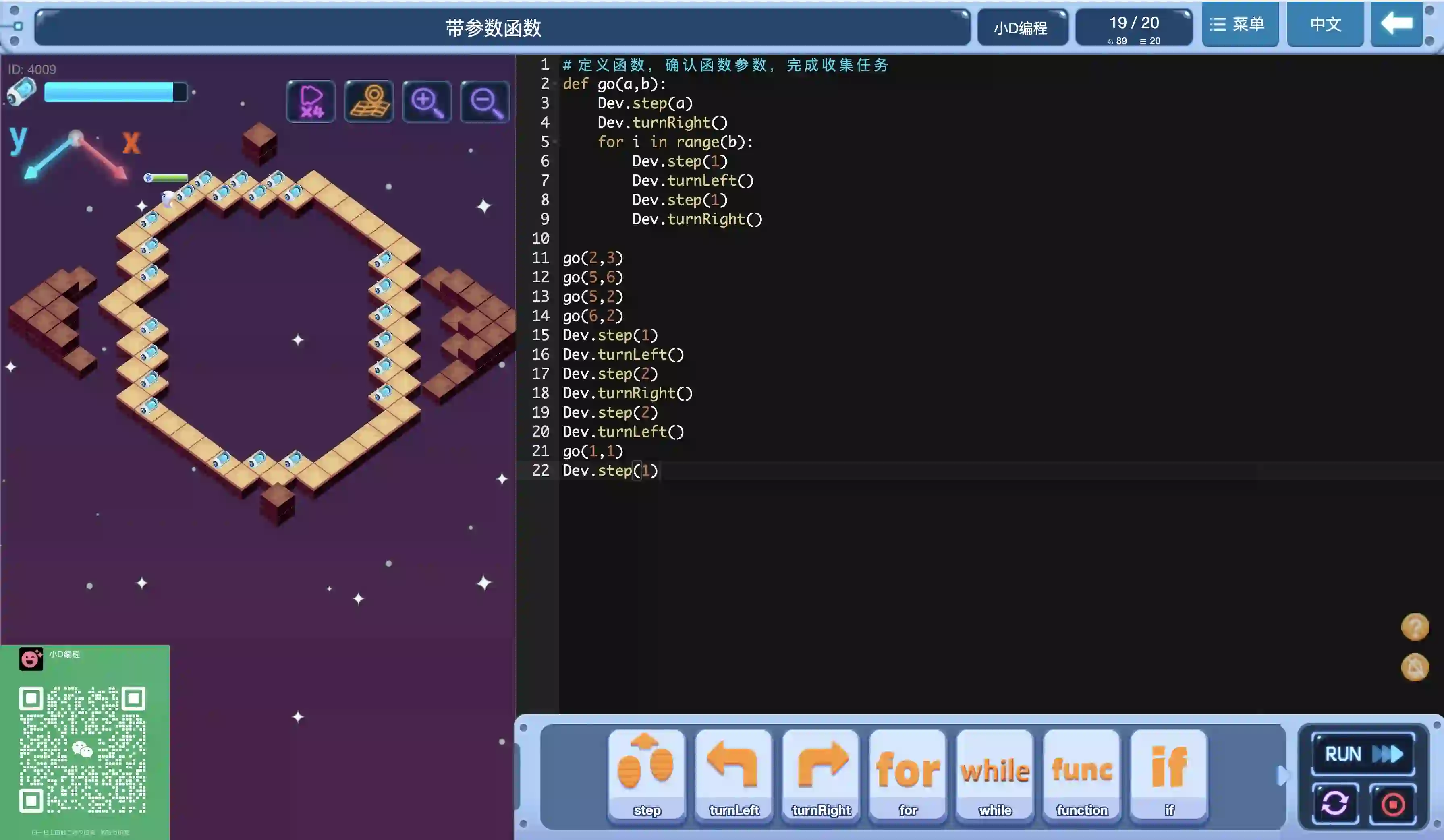Stop execution with the red stop button
Viewport: 1444px width, 840px height.
point(1392,803)
